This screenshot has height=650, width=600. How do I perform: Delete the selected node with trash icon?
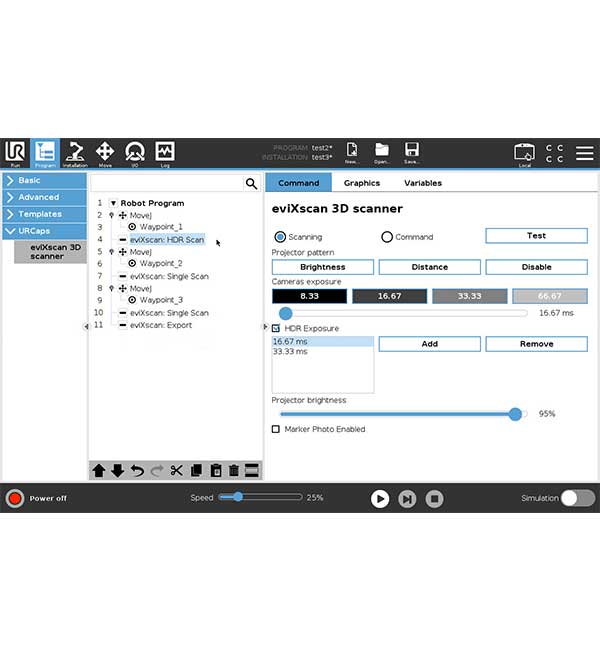234,471
